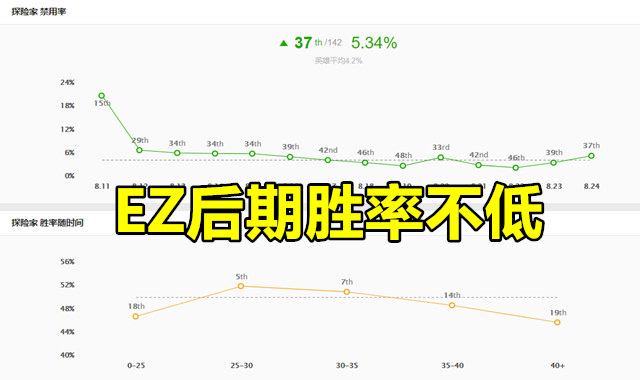Screen dimensions: 640x380
Task: Click the 42nd point right of 33rd
Action: 478,165
